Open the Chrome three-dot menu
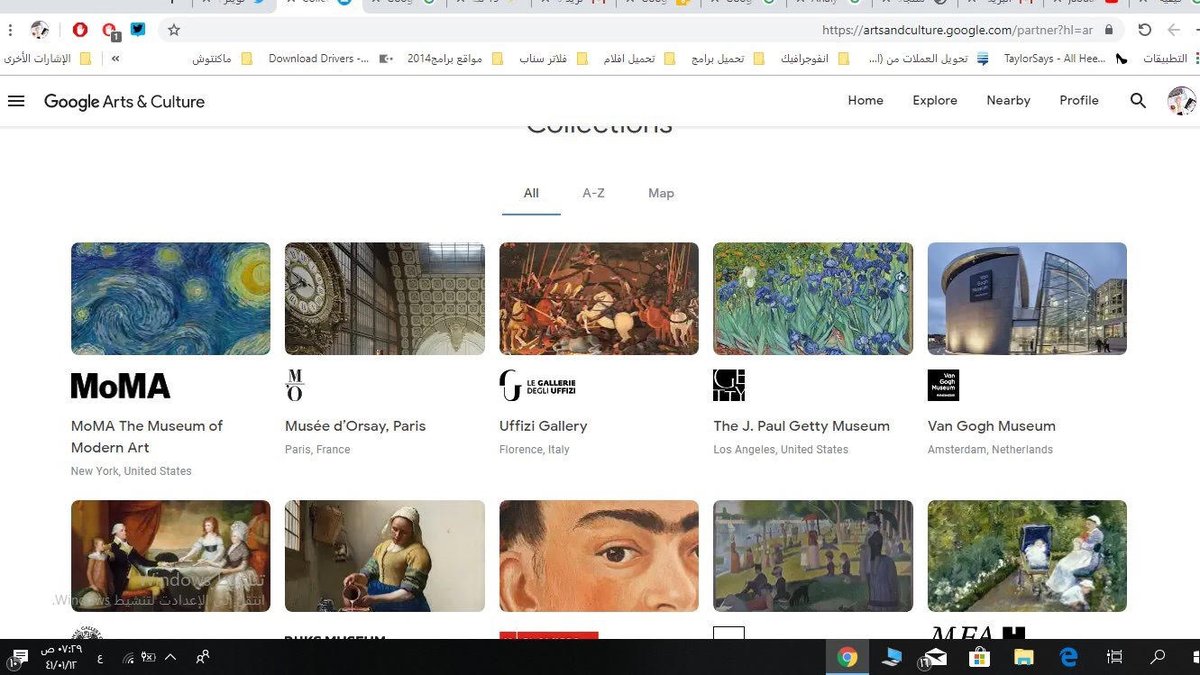1200x675 pixels. point(10,30)
